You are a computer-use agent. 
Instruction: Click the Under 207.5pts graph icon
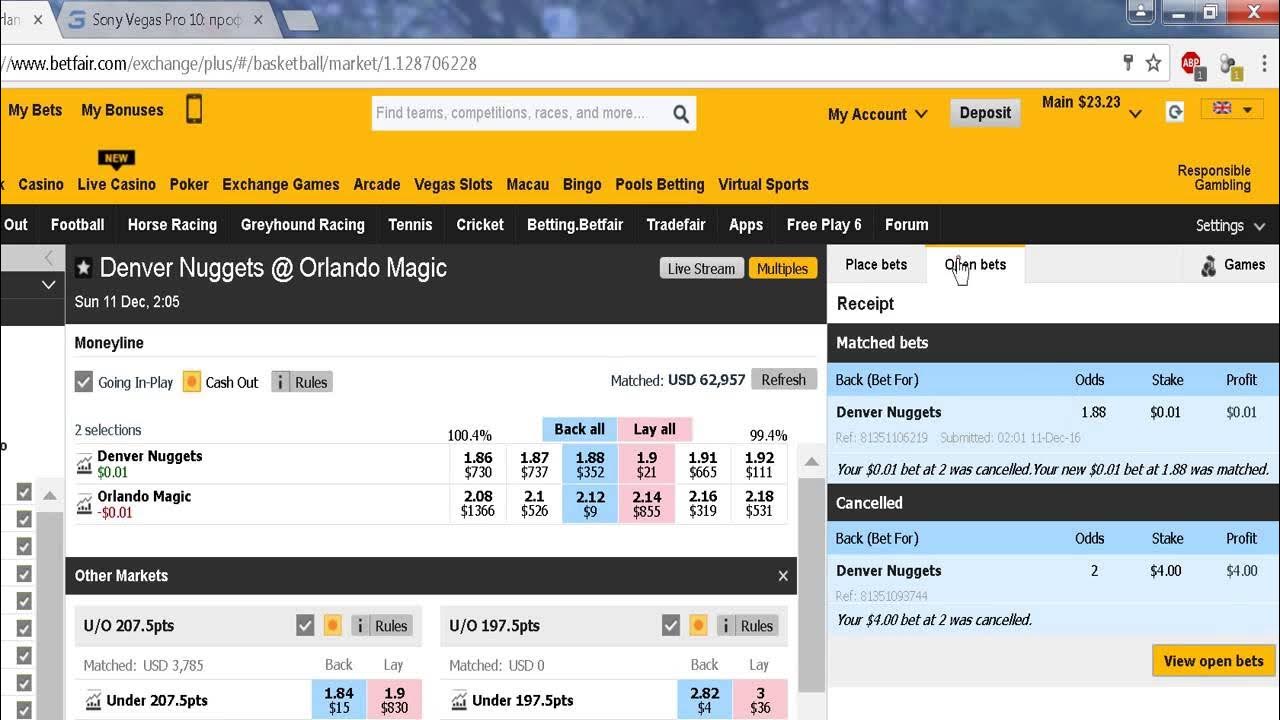point(93,701)
